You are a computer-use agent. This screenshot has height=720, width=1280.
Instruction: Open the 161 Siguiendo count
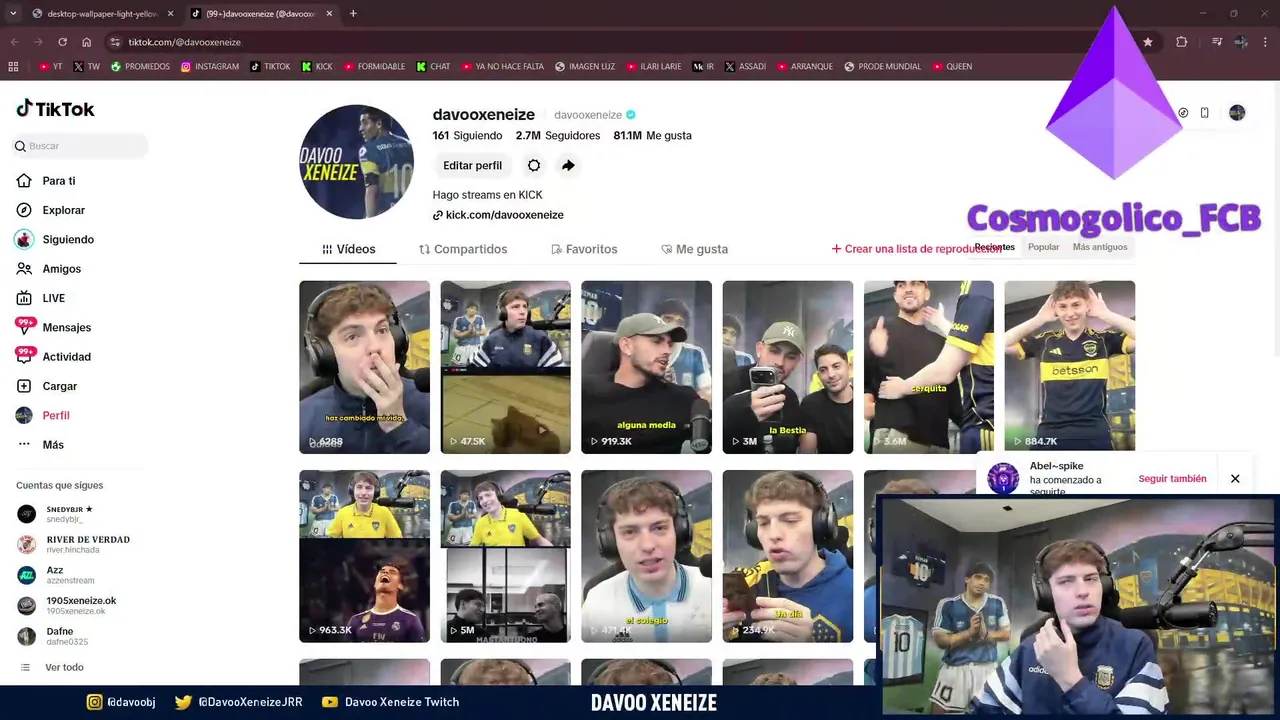tap(467, 135)
